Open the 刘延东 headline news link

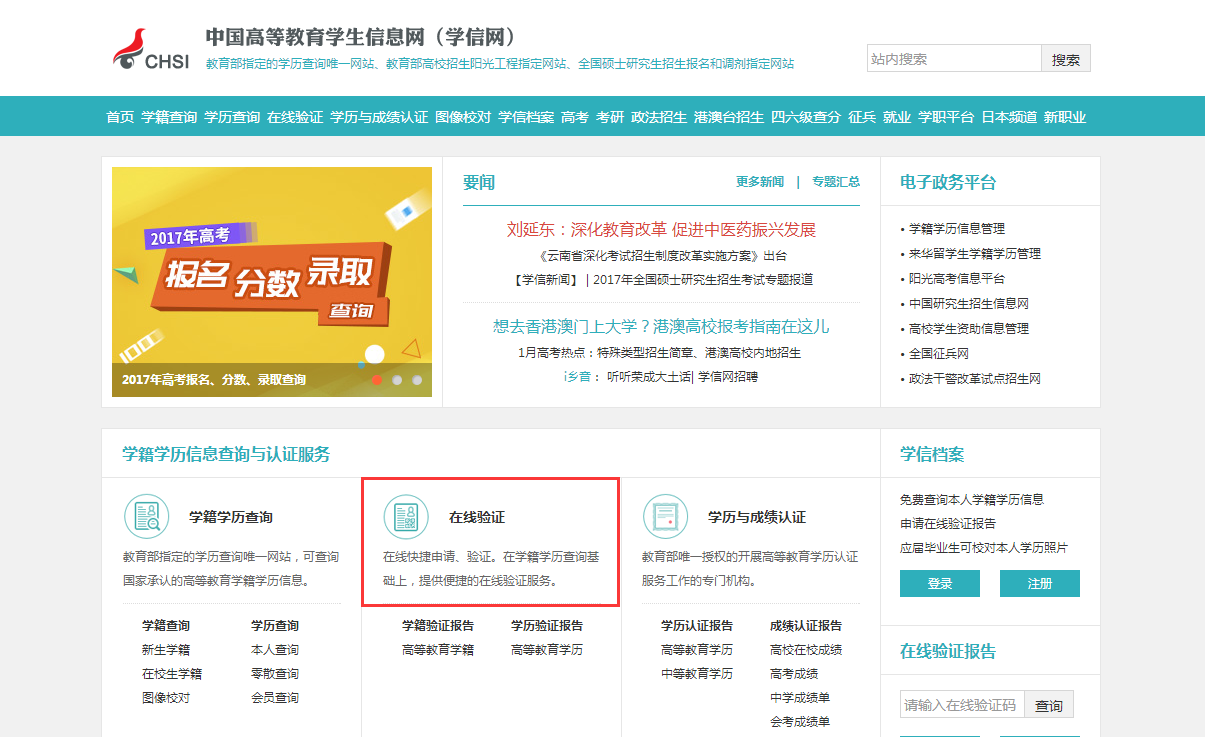point(661,230)
